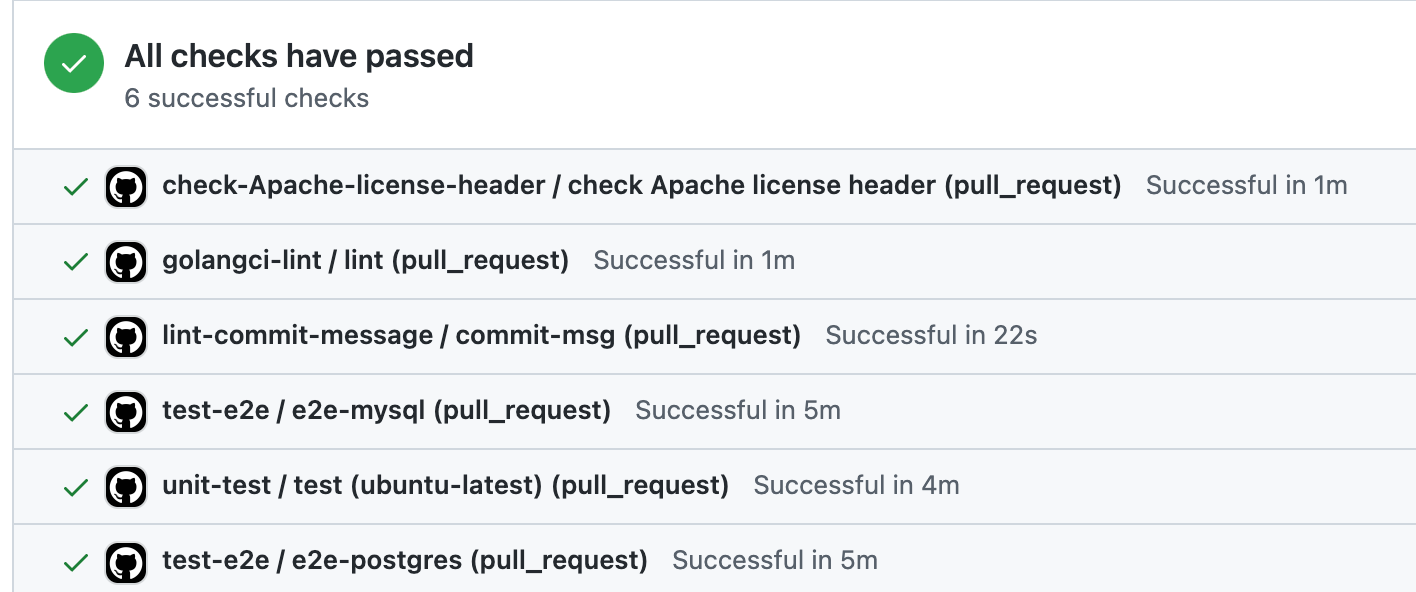Click "Successful in 4m" status text
The height and width of the screenshot is (592, 1416).
click(x=856, y=486)
